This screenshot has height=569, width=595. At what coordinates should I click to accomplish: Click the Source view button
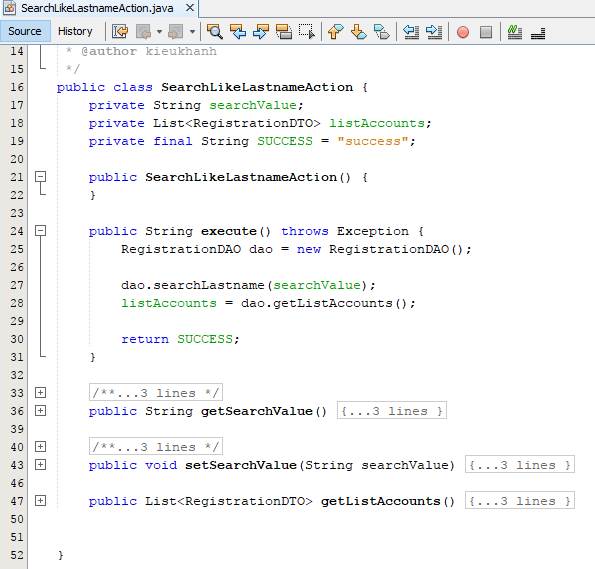pos(25,31)
